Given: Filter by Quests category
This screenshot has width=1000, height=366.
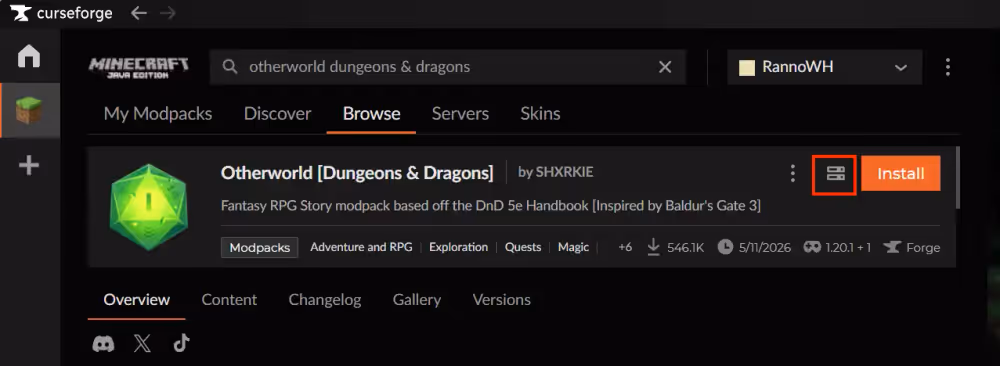Looking at the screenshot, I should (x=523, y=247).
